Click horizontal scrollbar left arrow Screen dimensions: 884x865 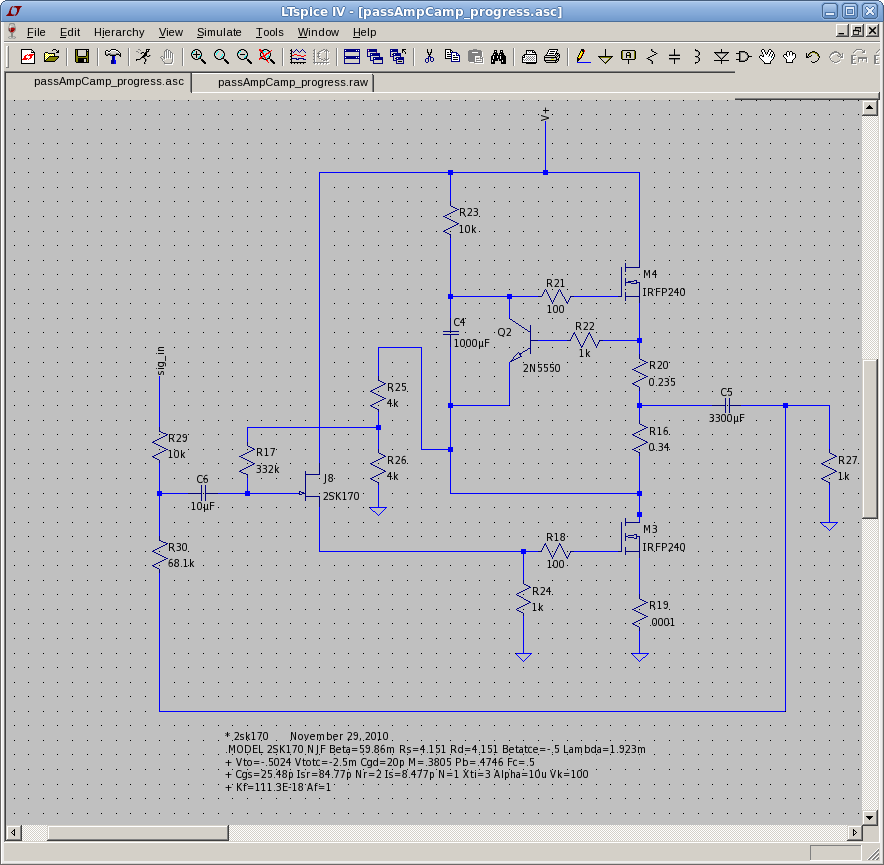14,832
